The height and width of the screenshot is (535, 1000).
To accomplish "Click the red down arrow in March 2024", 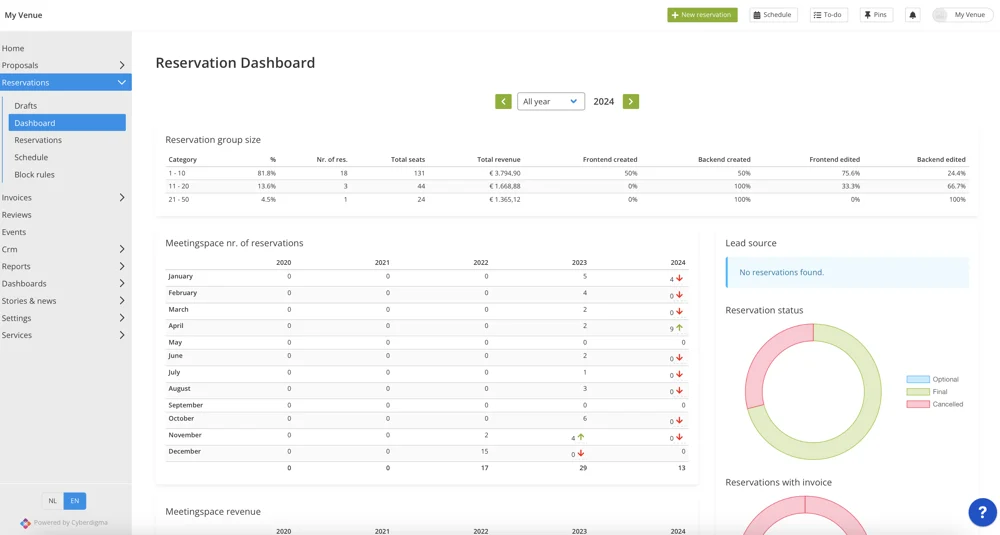I will (679, 312).
